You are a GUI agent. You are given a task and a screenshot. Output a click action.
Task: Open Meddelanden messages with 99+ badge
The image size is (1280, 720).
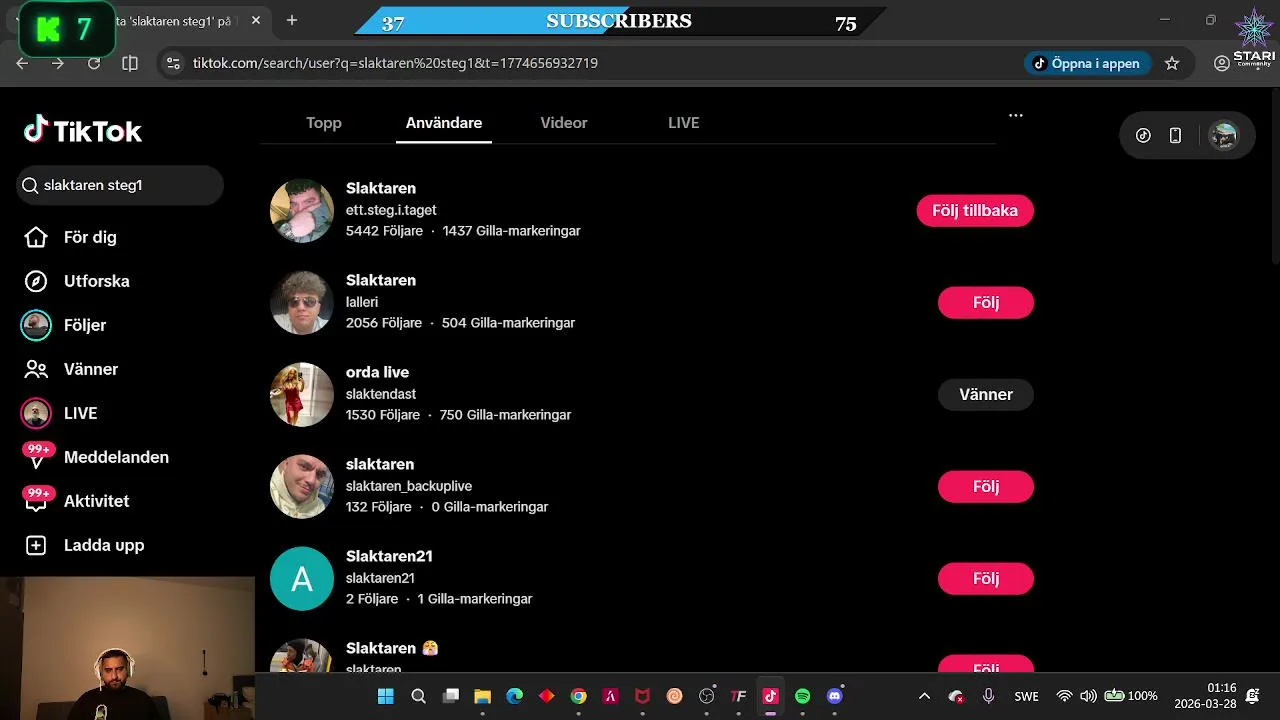(x=96, y=457)
